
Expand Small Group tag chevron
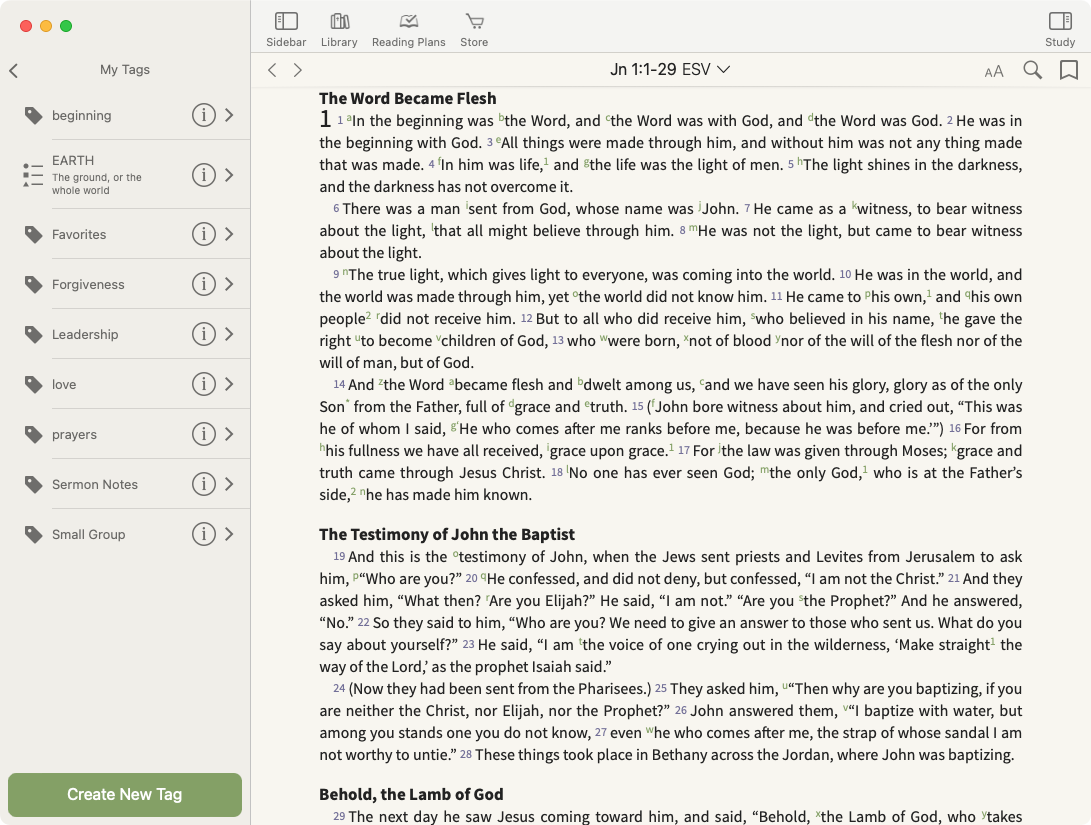click(x=230, y=534)
